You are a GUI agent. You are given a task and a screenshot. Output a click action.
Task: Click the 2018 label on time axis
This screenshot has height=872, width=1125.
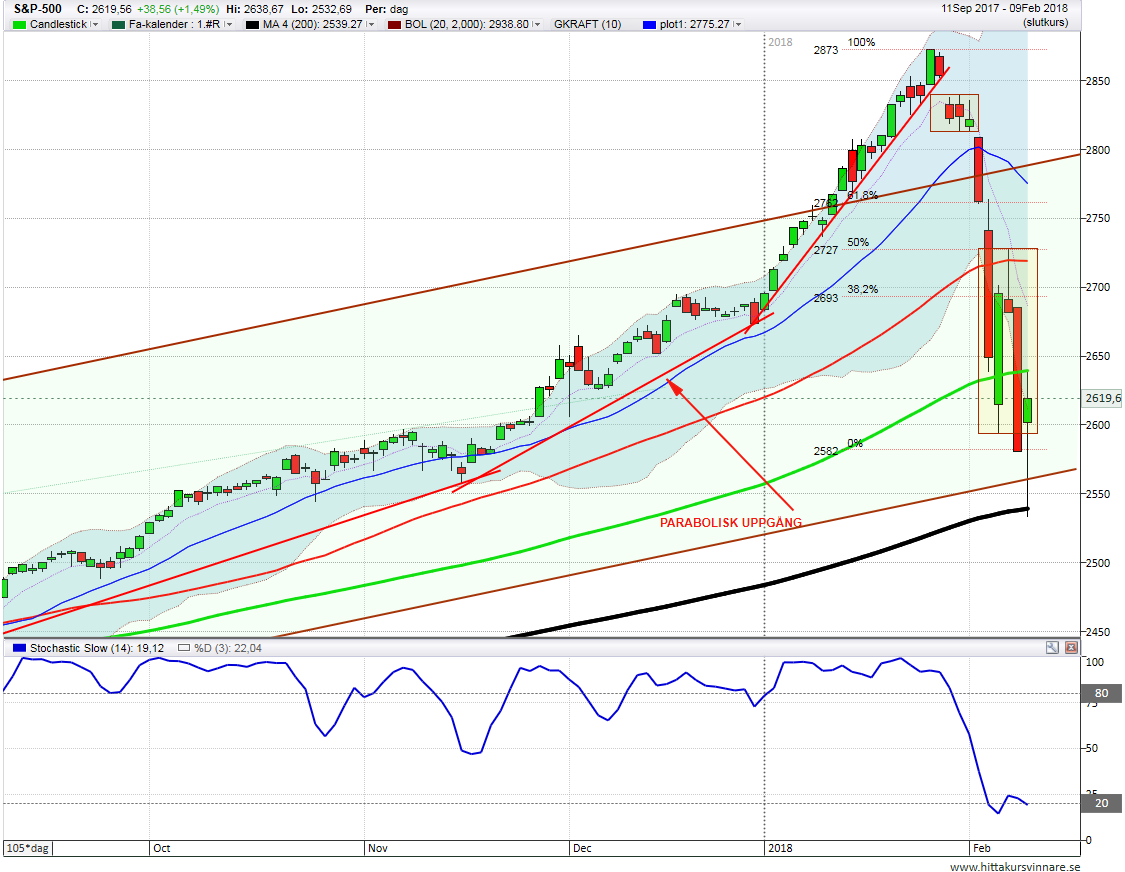click(x=780, y=848)
